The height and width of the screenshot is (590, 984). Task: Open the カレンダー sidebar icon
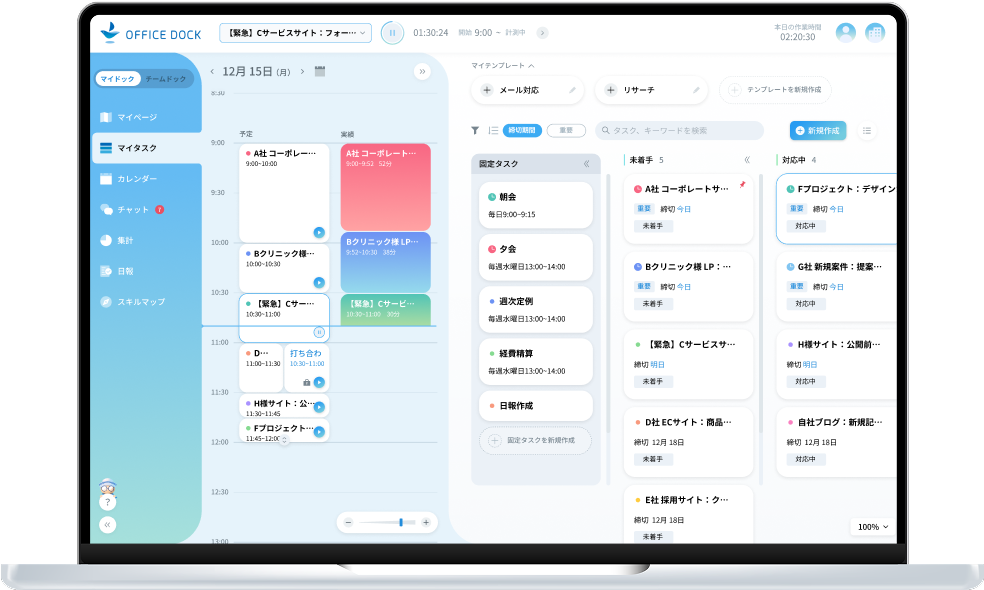pos(139,178)
